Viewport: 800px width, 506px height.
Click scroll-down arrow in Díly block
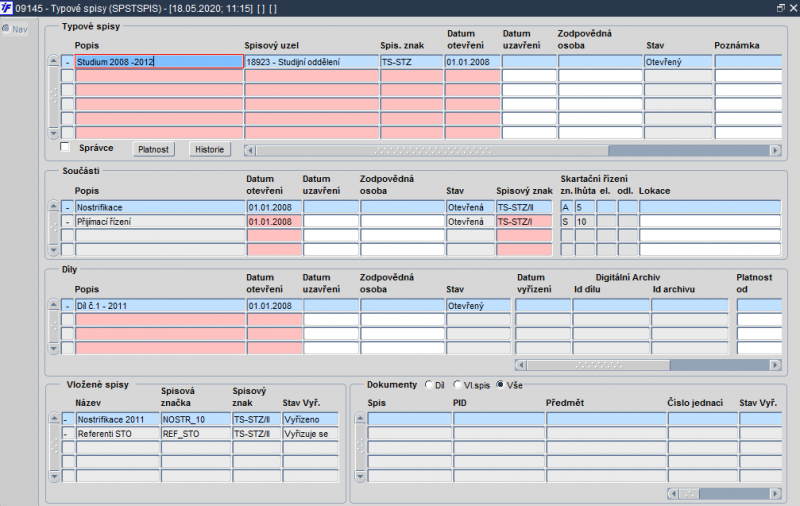(x=54, y=349)
